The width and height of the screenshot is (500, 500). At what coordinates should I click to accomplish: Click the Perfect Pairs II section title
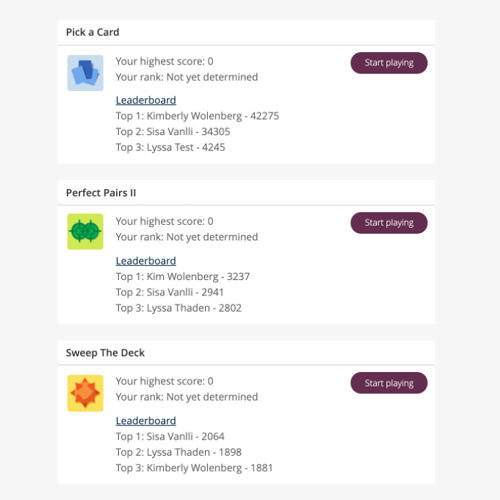pos(101,193)
